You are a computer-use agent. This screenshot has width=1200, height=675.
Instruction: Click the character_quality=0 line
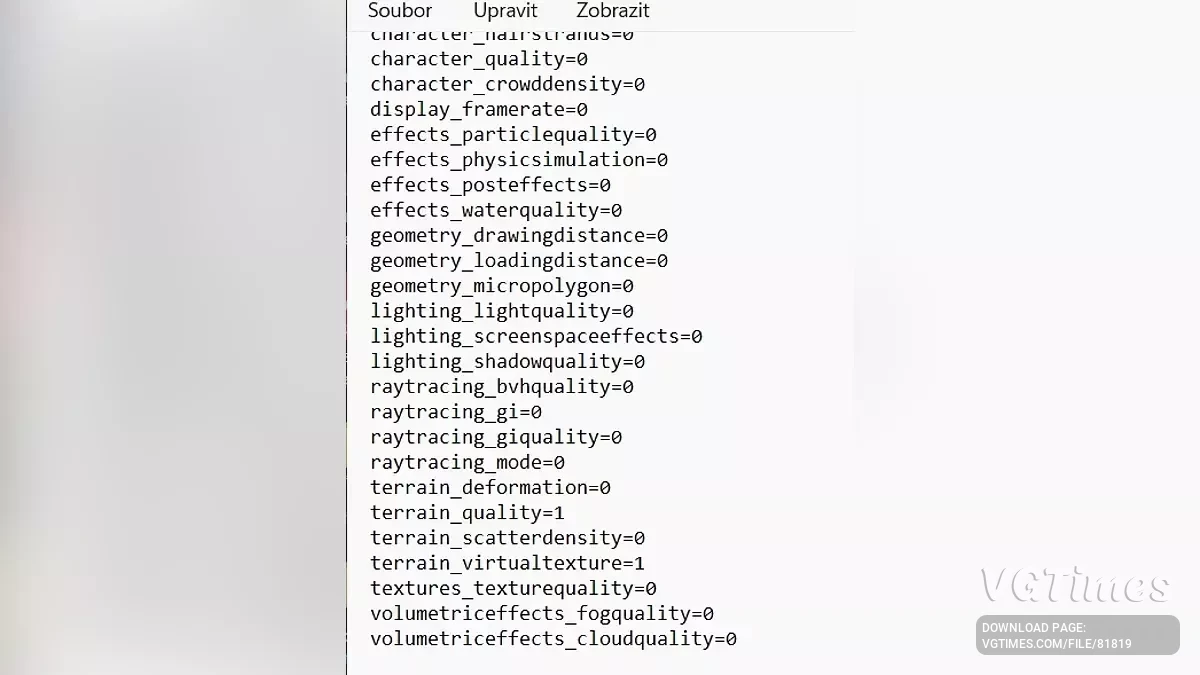coord(479,59)
